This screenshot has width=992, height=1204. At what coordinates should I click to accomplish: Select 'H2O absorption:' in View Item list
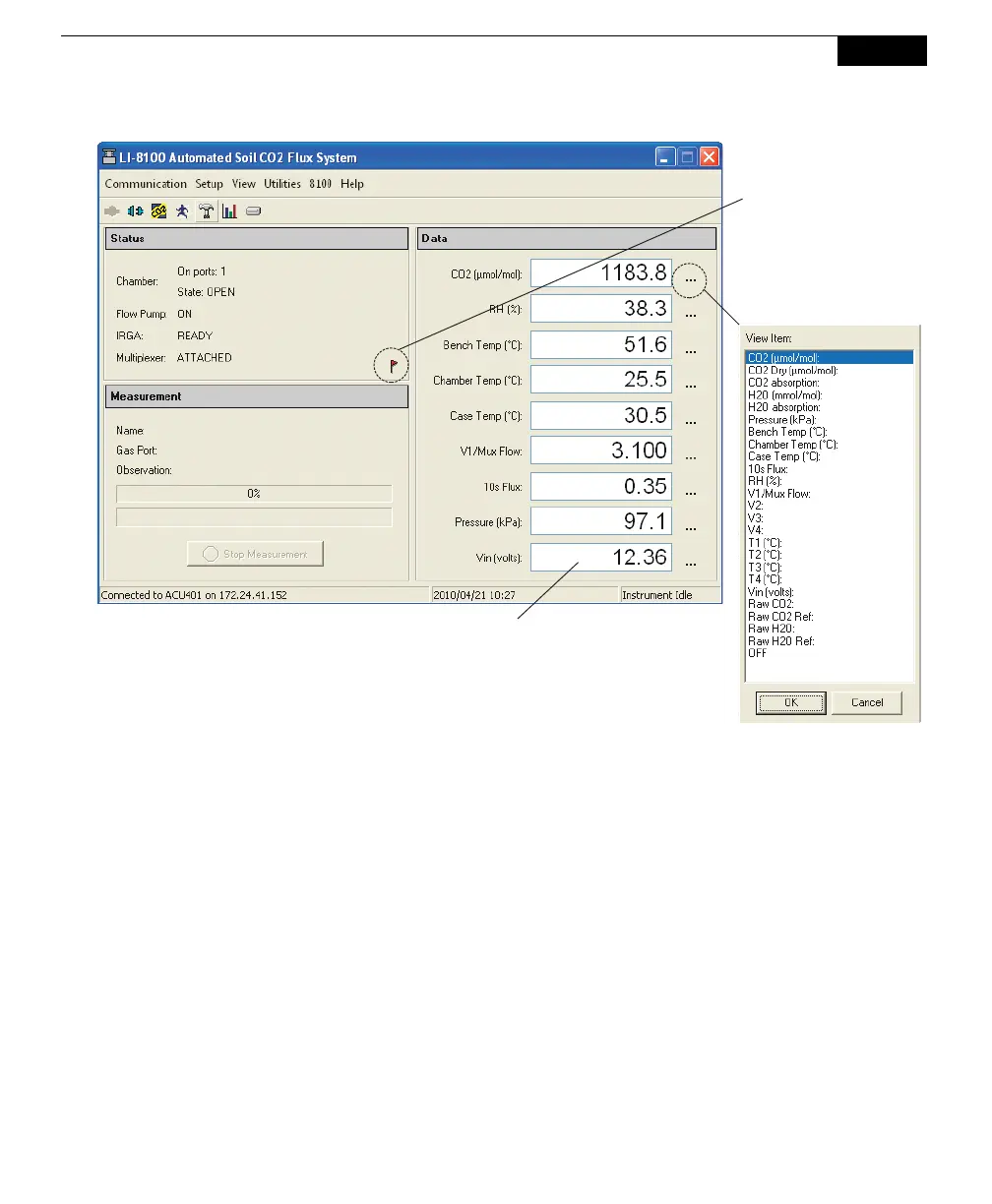tap(830, 407)
